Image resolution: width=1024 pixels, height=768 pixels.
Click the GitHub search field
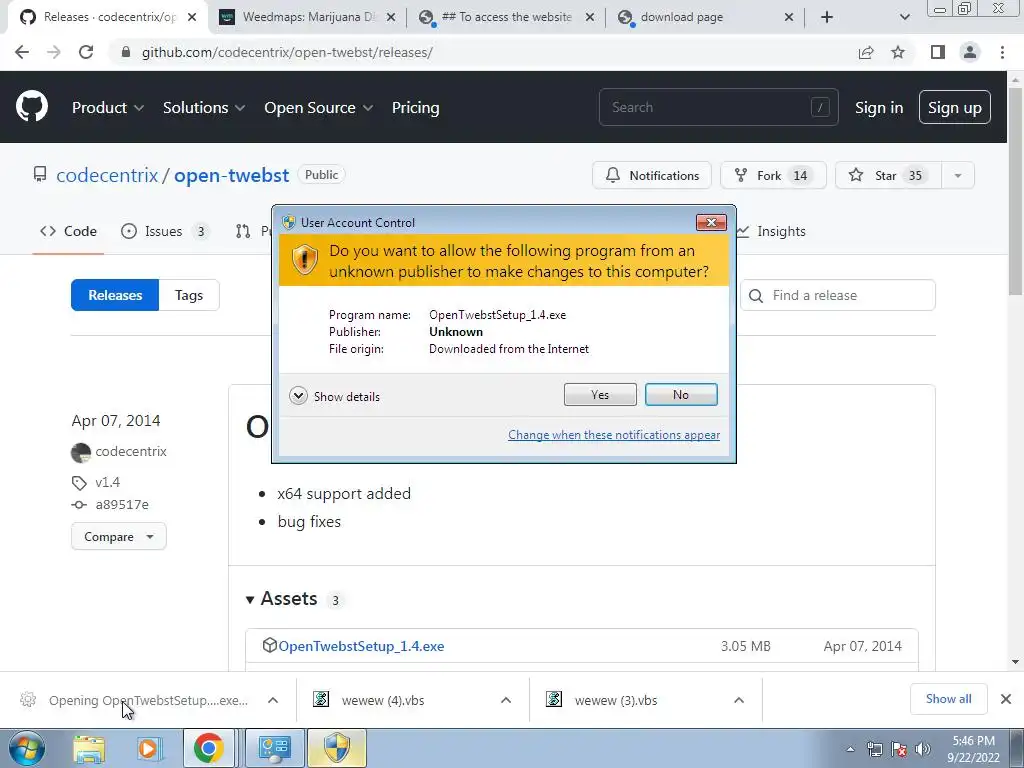pos(718,107)
